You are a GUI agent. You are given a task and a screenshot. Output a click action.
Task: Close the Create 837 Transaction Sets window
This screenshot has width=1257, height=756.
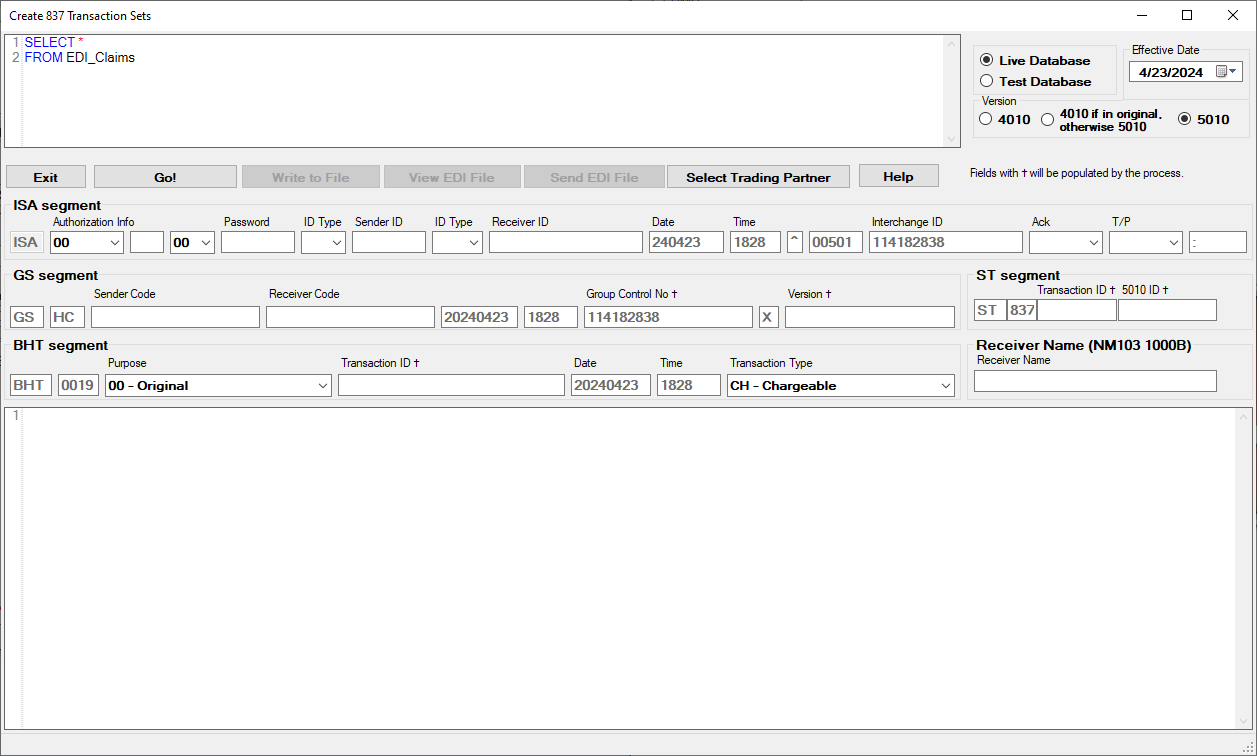click(1233, 15)
